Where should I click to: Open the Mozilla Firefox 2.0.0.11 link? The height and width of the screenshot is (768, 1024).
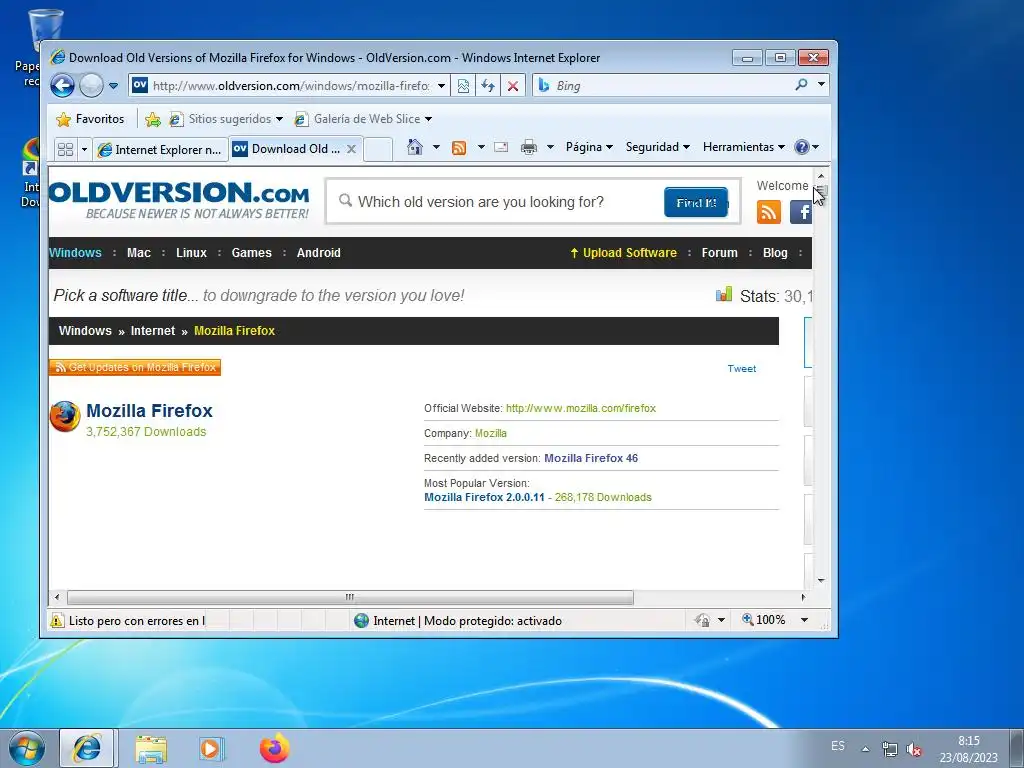(x=484, y=497)
